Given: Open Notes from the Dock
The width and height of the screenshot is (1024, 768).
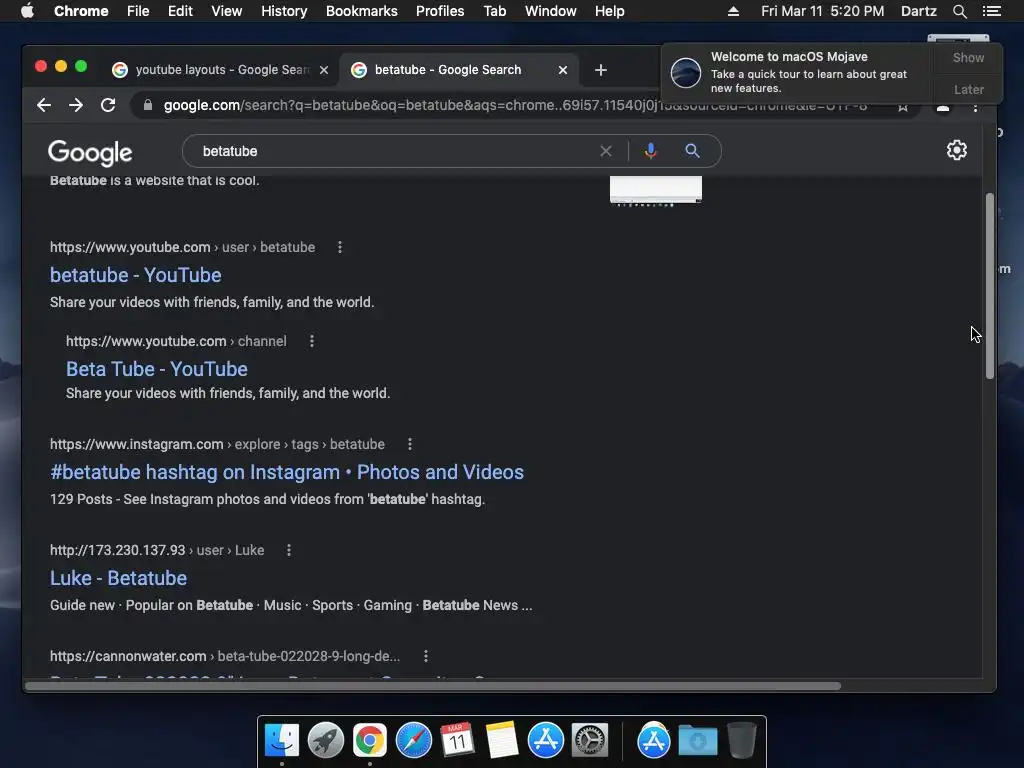Looking at the screenshot, I should point(502,741).
